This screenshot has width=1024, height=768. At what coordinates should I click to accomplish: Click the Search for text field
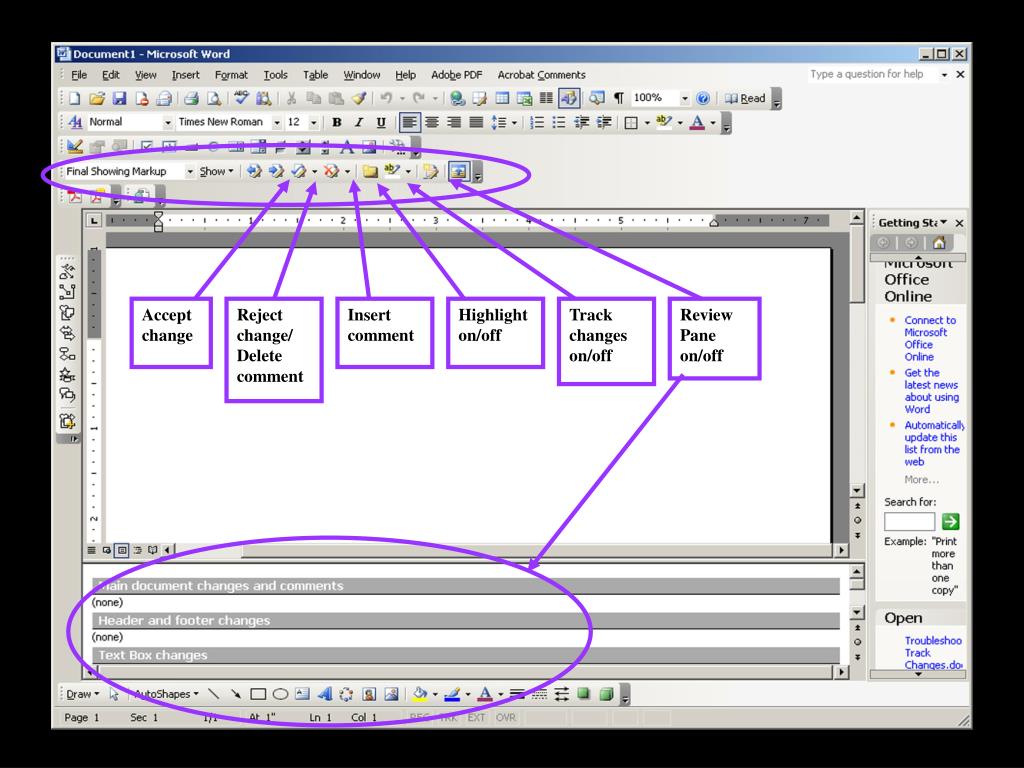coord(909,522)
